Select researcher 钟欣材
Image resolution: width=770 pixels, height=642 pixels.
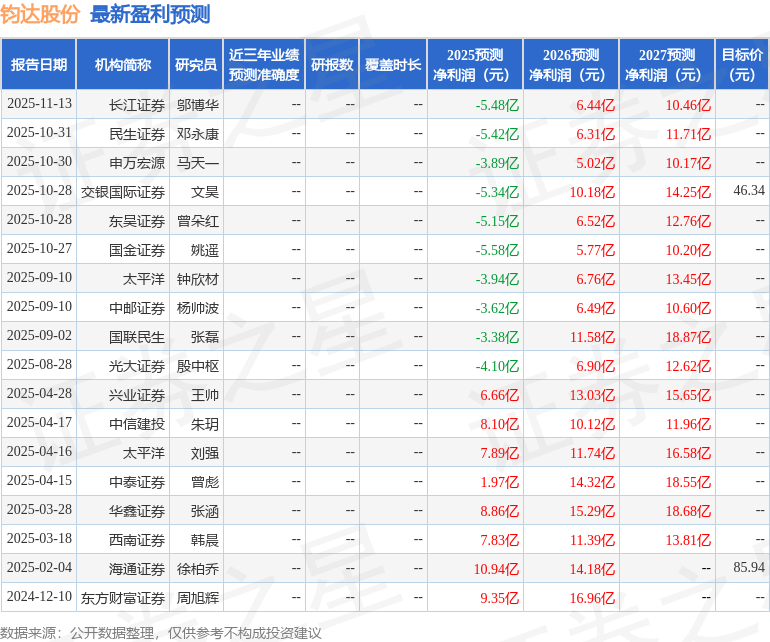point(198,279)
